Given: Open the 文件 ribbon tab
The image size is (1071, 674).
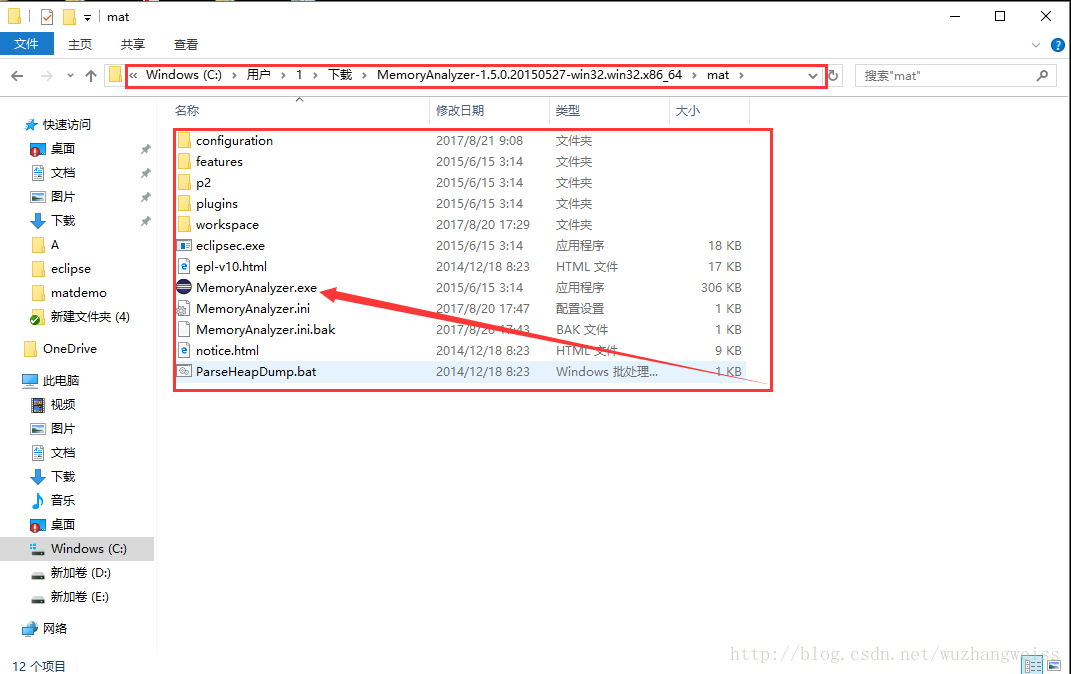Looking at the screenshot, I should [27, 44].
